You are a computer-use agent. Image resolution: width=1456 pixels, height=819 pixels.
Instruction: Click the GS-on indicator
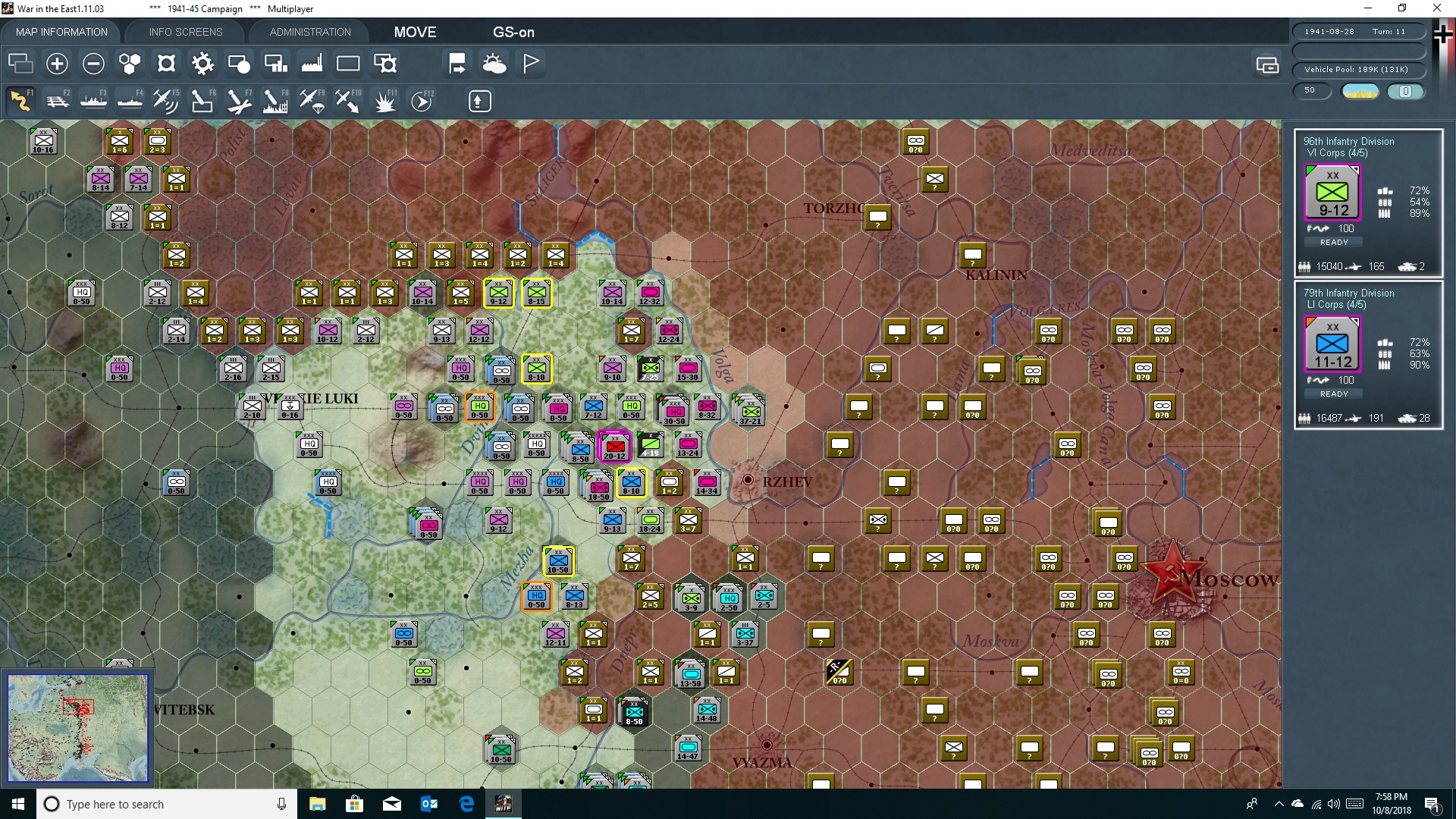(513, 32)
